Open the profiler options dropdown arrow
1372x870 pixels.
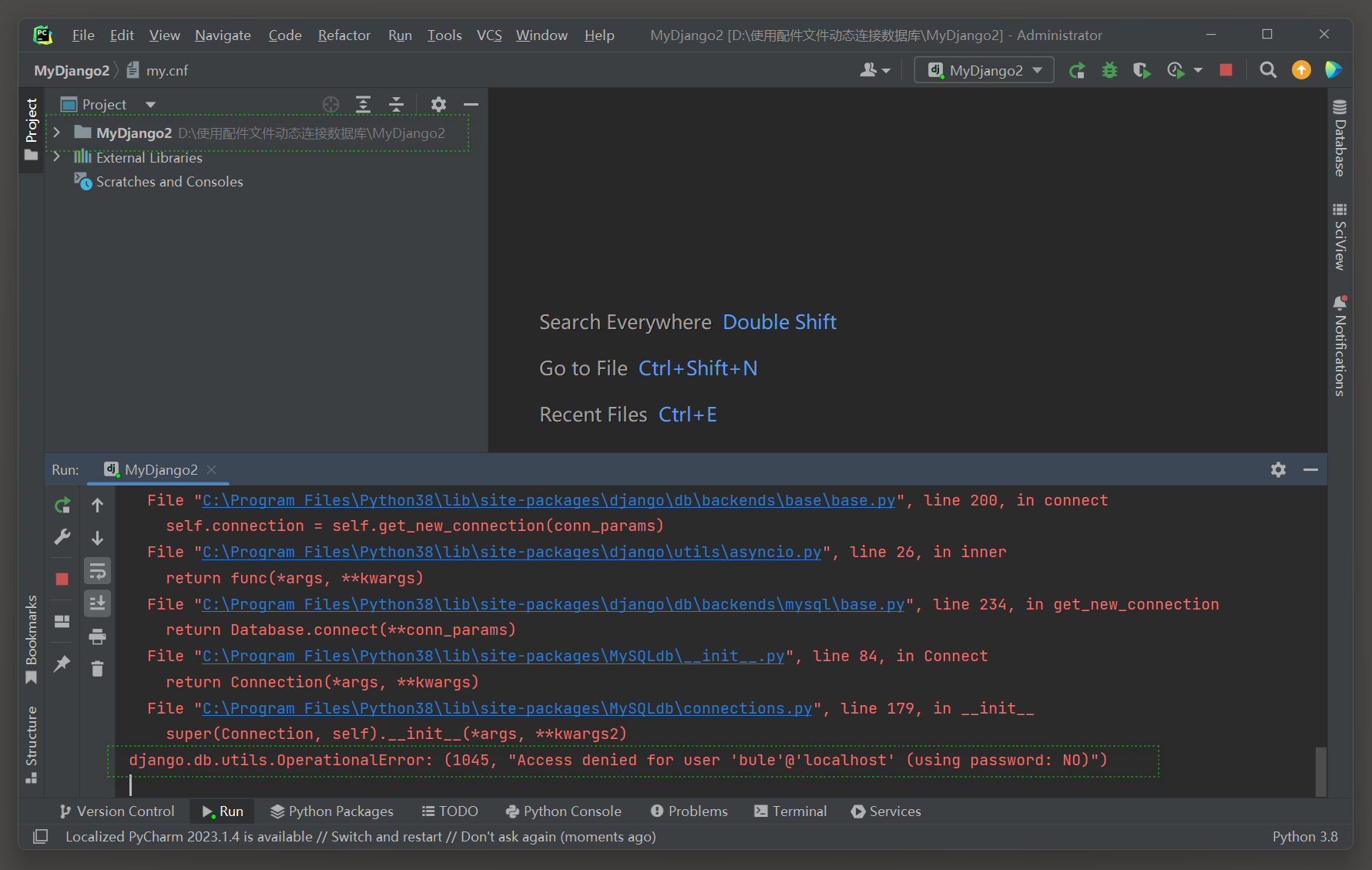[1198, 70]
